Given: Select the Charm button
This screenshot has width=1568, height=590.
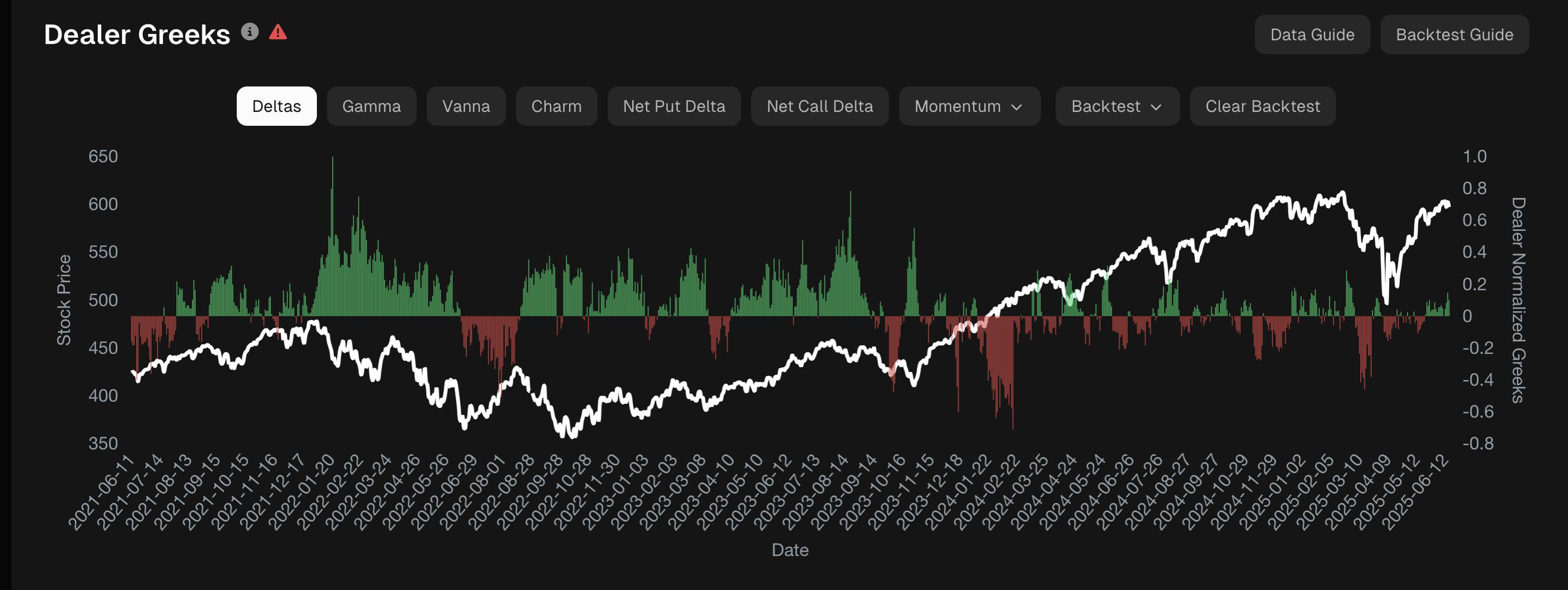Looking at the screenshot, I should 556,107.
